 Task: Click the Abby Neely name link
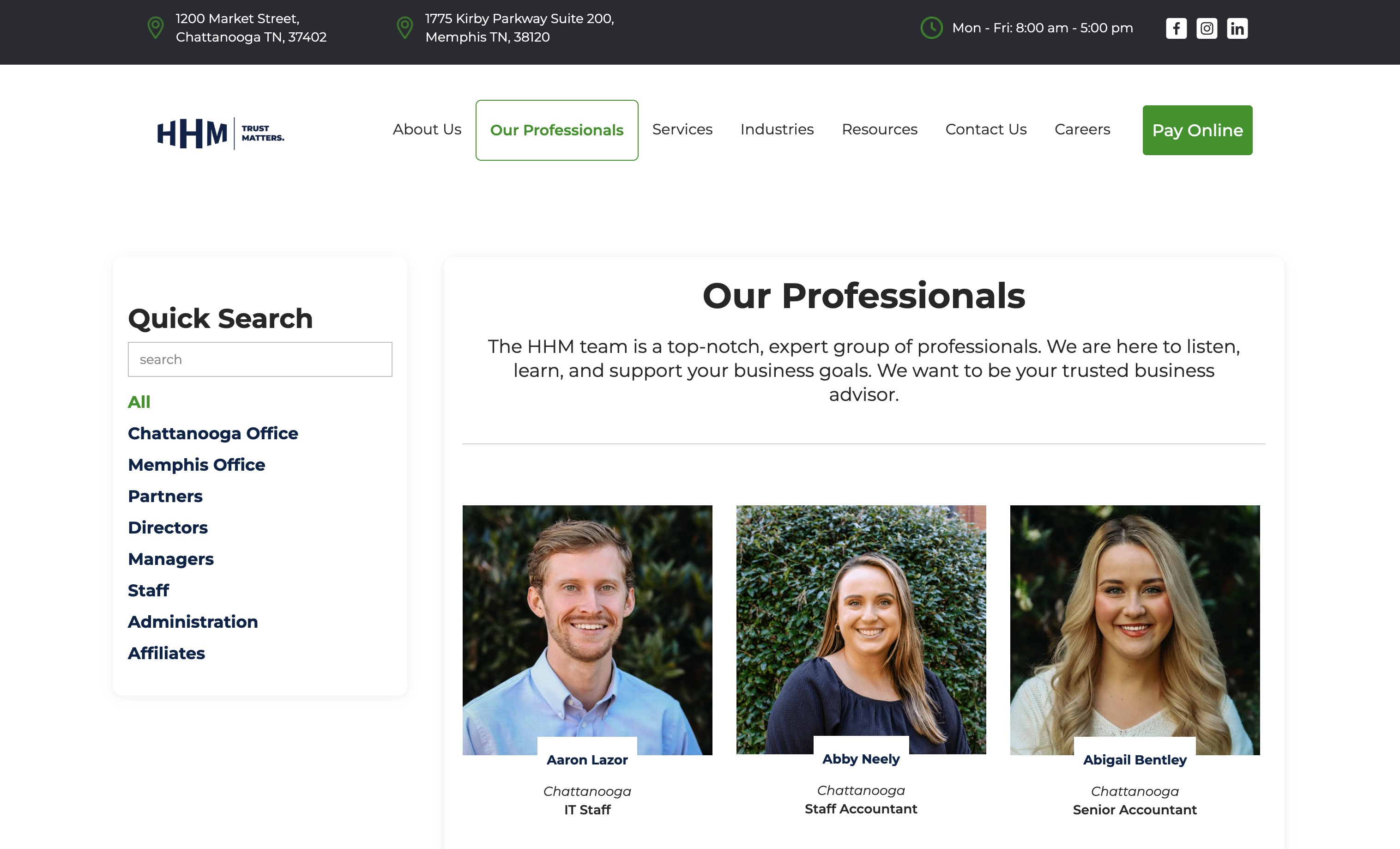pos(861,758)
